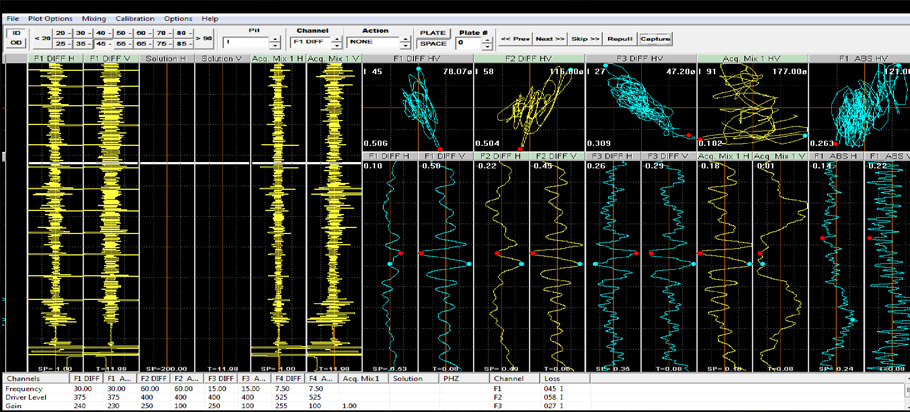Select the less-than-20 percent range button
This screenshot has width=910, height=412.
pos(40,38)
